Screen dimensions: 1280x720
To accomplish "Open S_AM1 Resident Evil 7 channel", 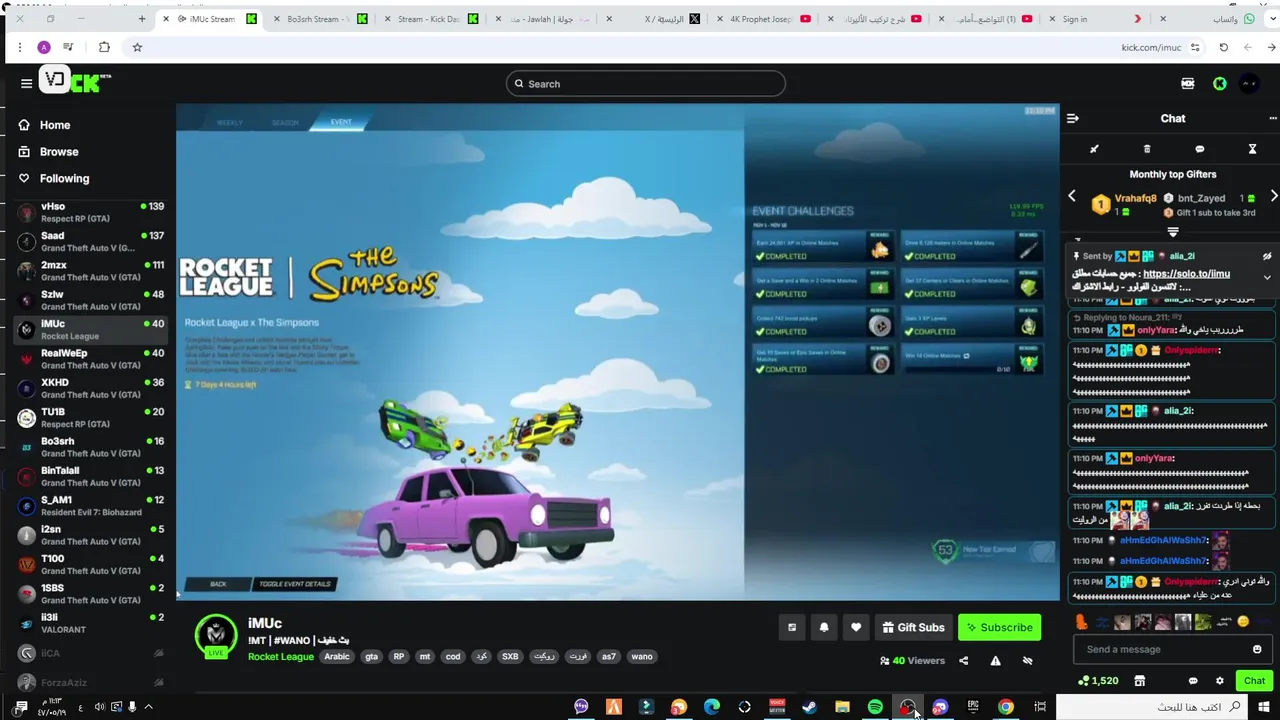I will pos(90,506).
